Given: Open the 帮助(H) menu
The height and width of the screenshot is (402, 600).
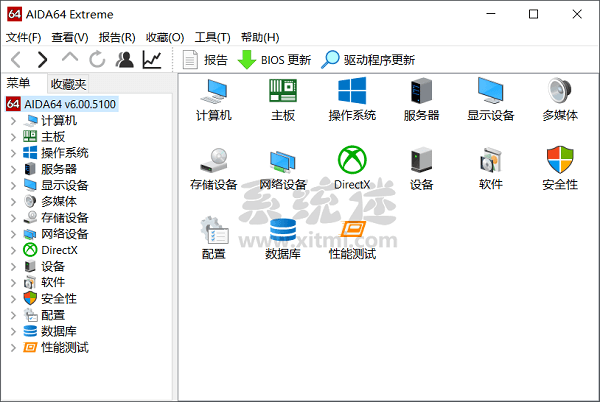Looking at the screenshot, I should point(260,37).
